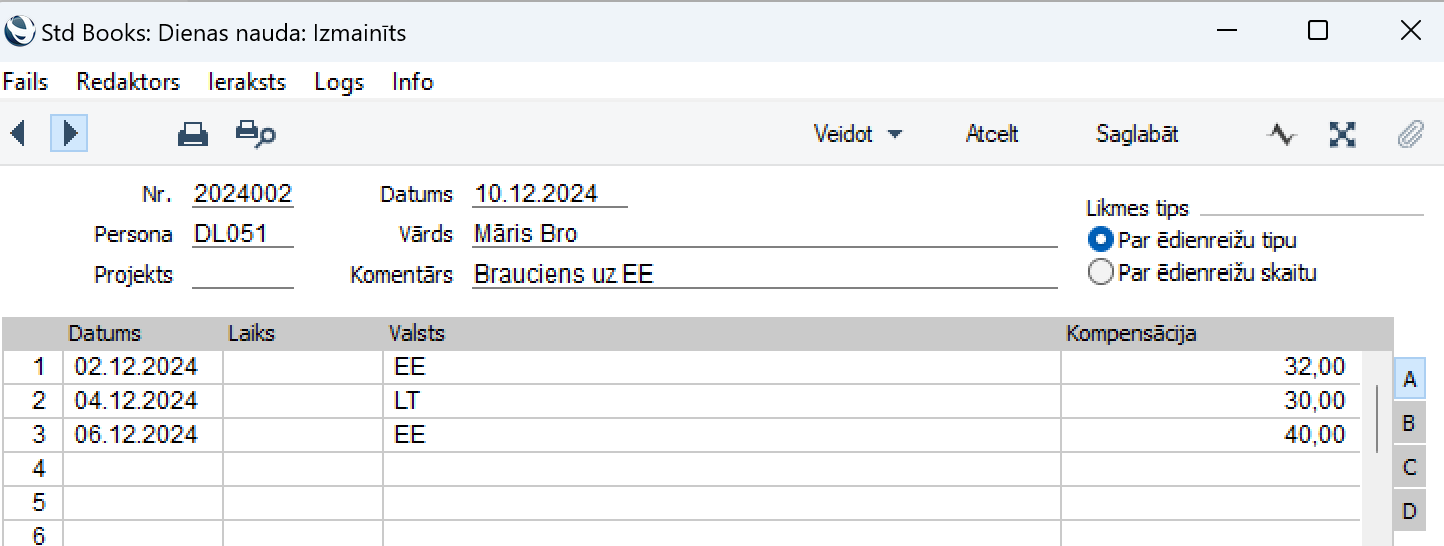
Task: Open the Logs menu
Action: (339, 82)
